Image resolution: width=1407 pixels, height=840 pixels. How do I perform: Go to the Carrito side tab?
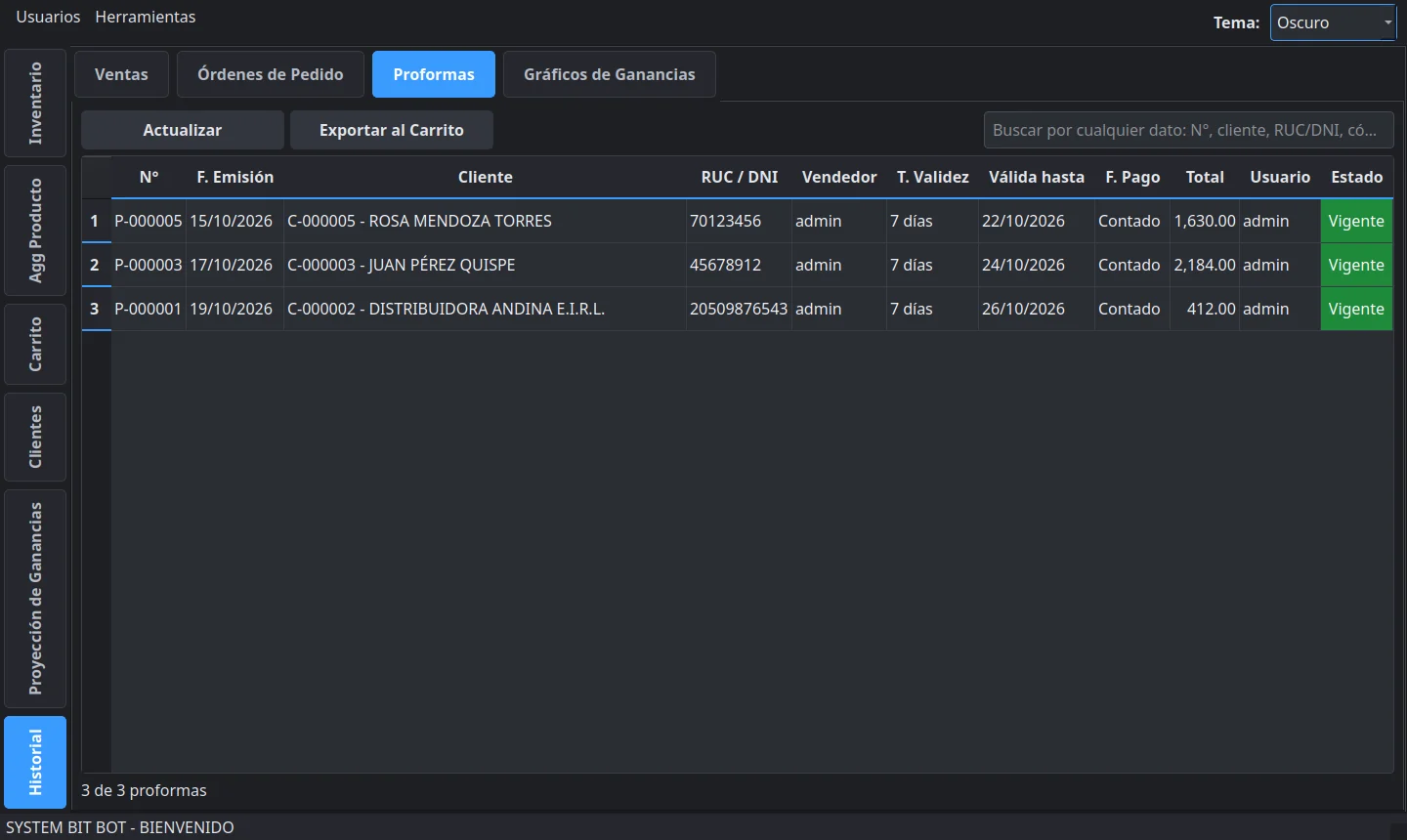click(35, 344)
